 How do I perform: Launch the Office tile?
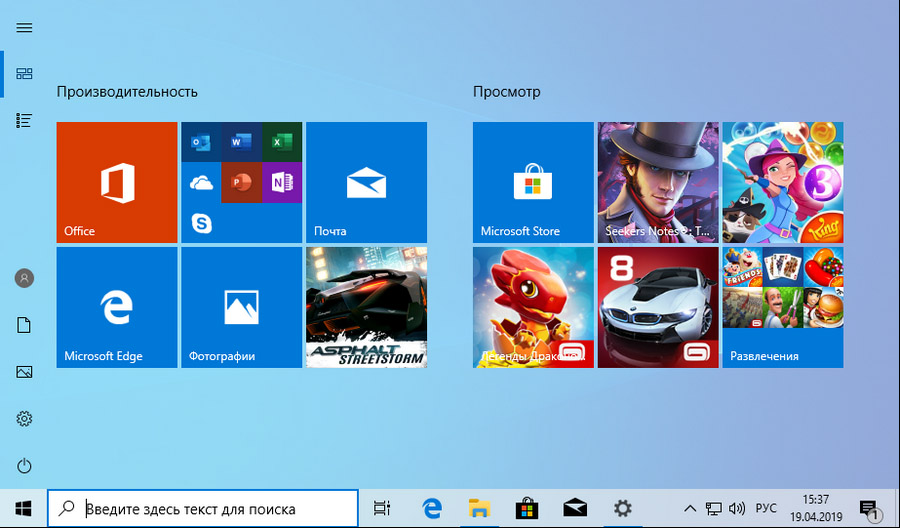point(117,182)
